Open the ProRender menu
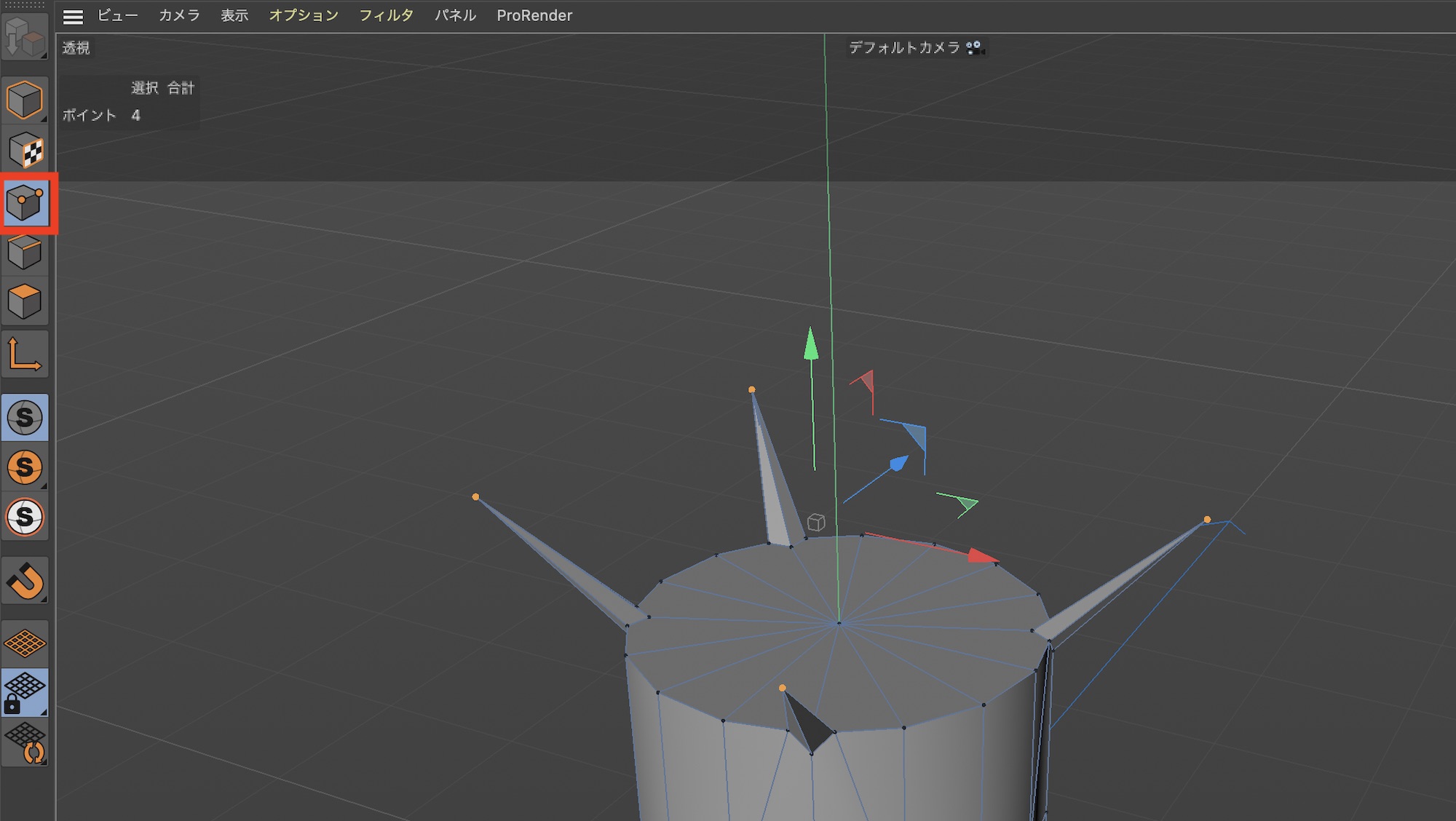1456x821 pixels. click(534, 15)
